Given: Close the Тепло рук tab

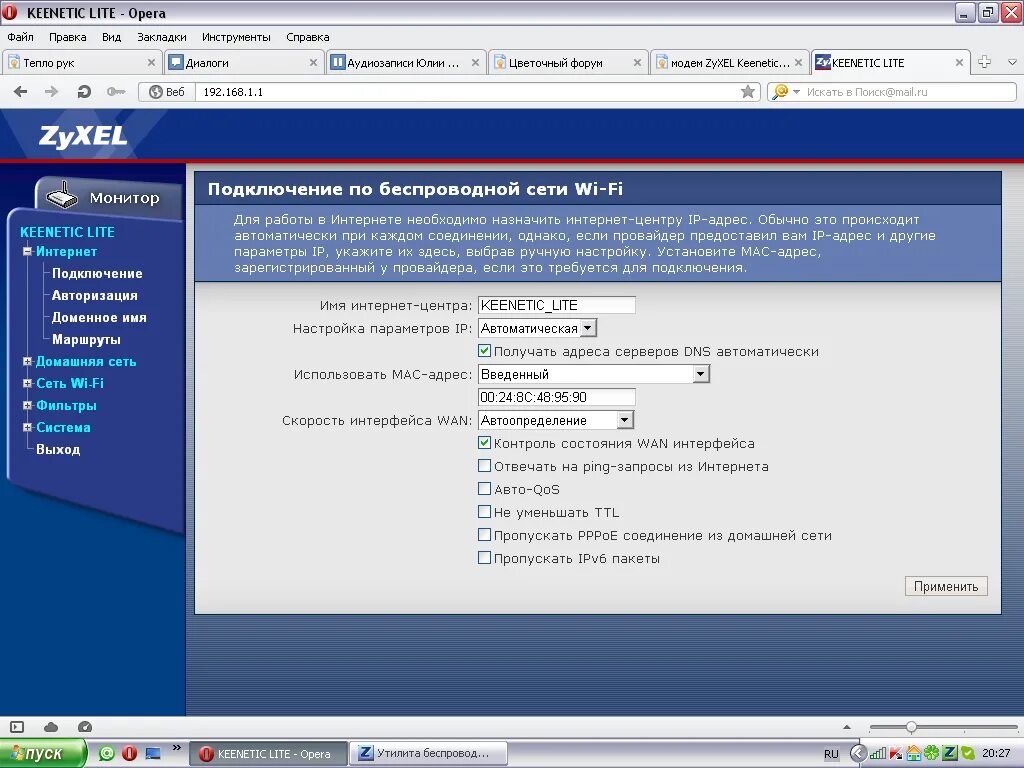Looking at the screenshot, I should 152,63.
